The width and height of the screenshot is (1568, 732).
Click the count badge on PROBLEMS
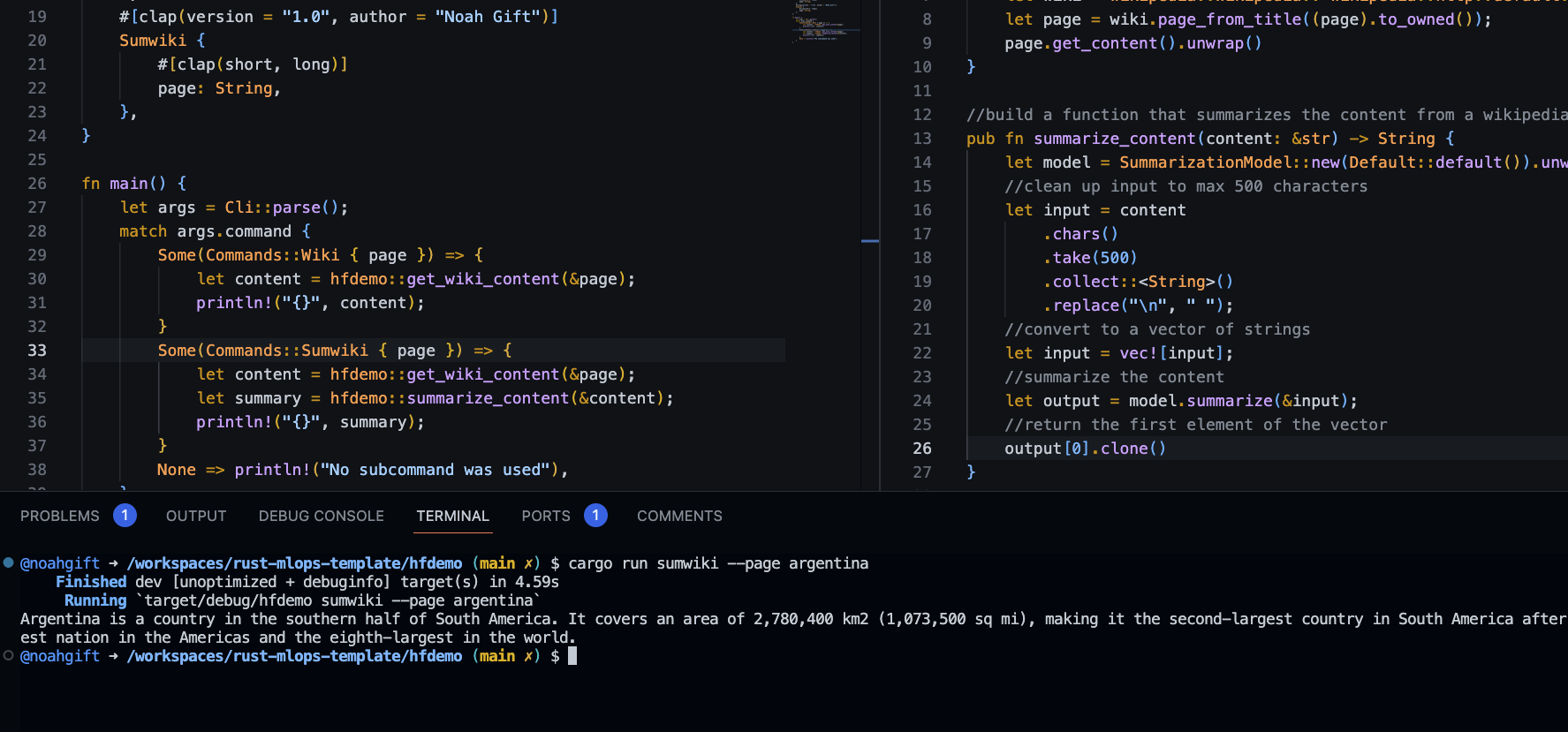pyautogui.click(x=125, y=515)
